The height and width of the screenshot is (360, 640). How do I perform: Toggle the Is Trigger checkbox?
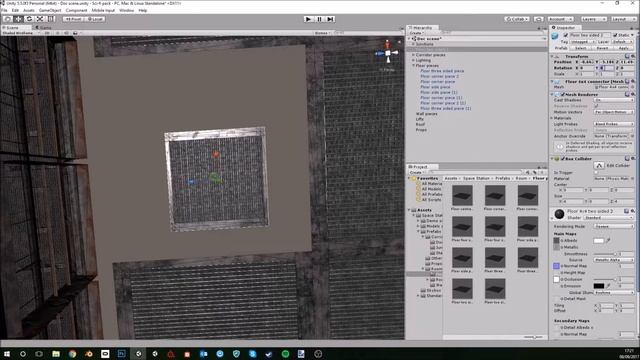(596, 172)
